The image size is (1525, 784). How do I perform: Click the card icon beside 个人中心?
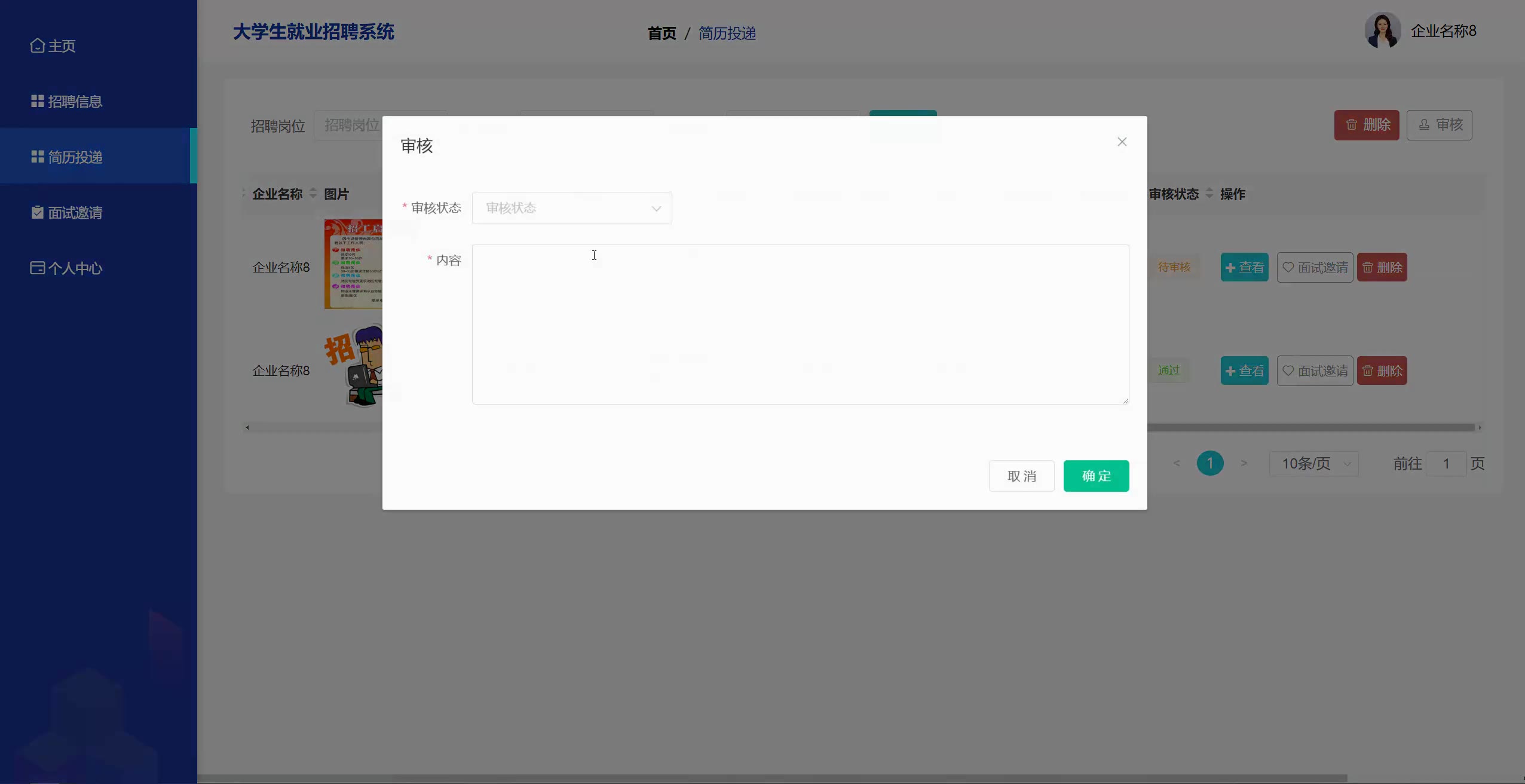(x=38, y=268)
